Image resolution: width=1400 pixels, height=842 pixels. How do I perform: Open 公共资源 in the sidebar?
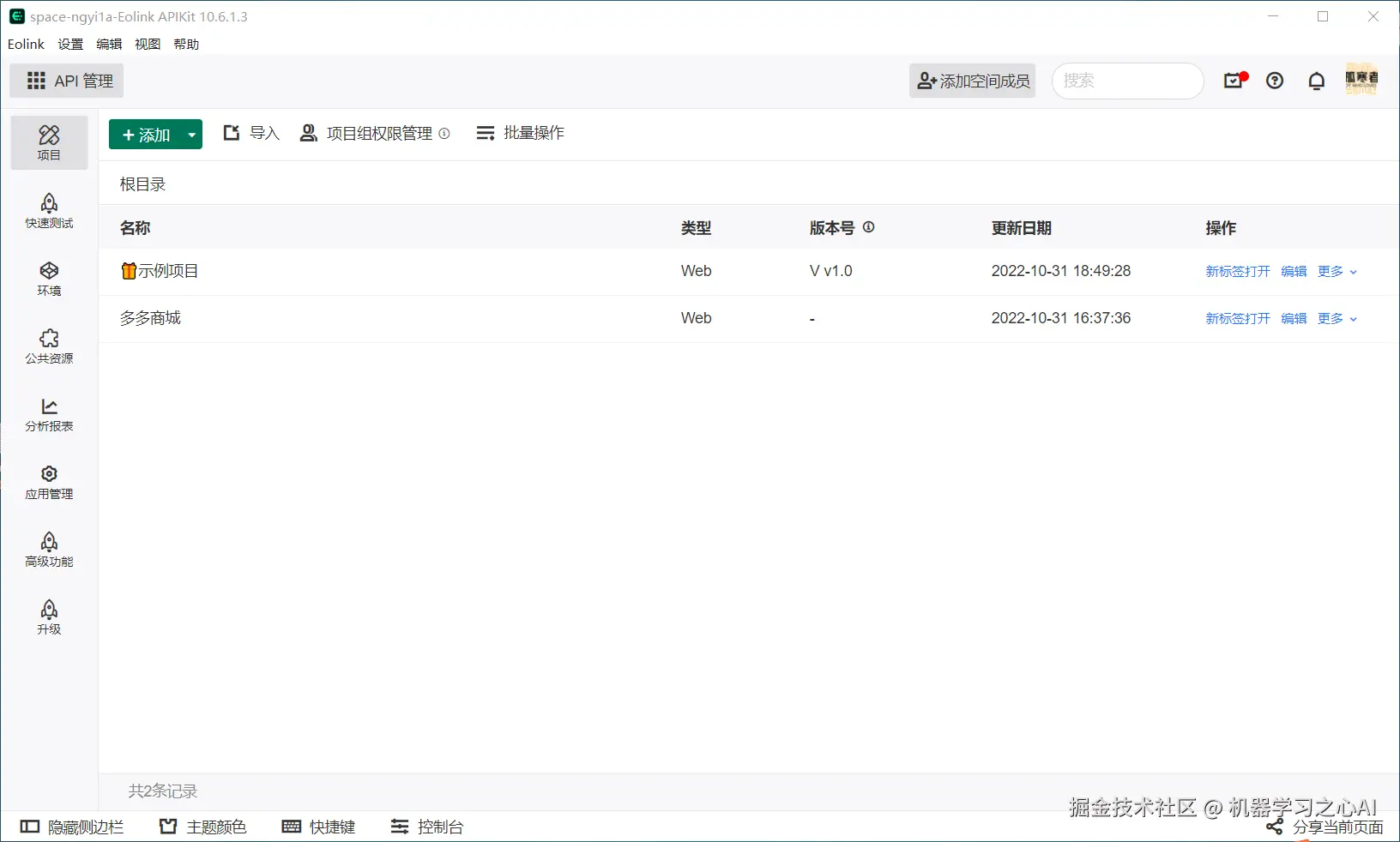tap(49, 346)
